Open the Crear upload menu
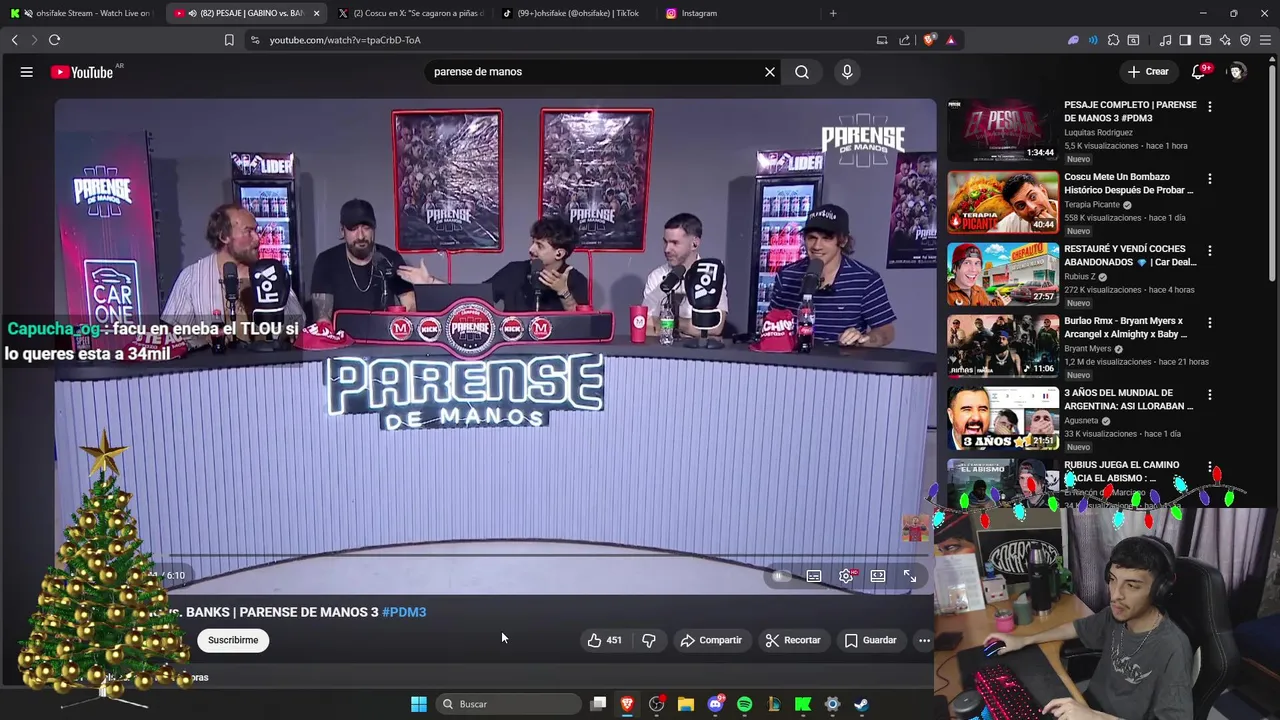The image size is (1280, 720). (1148, 72)
